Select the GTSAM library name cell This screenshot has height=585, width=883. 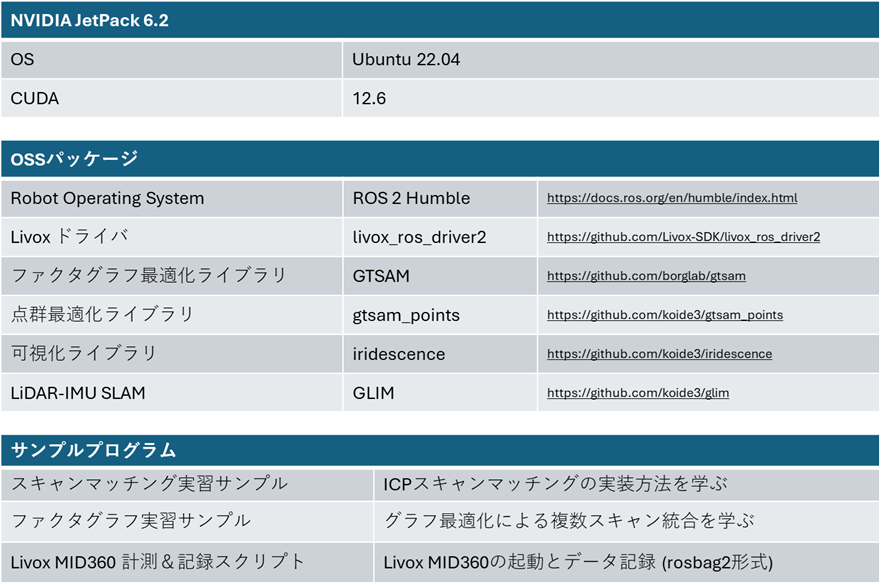(381, 276)
